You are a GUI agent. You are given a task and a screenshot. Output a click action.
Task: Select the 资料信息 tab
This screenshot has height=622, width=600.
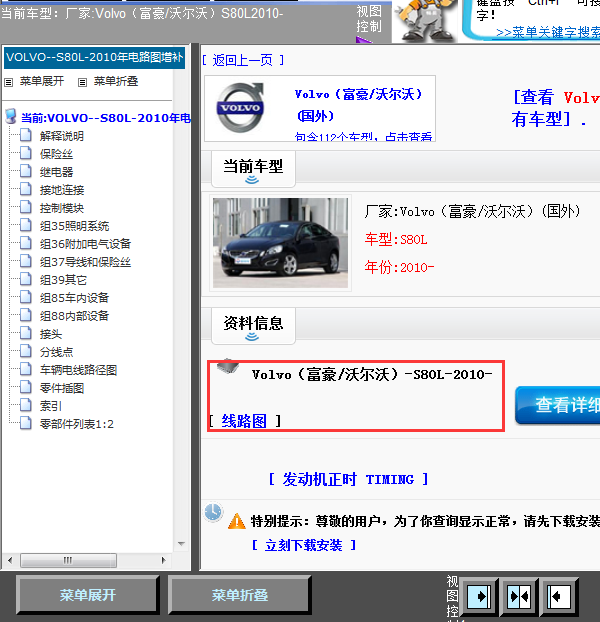click(x=253, y=326)
